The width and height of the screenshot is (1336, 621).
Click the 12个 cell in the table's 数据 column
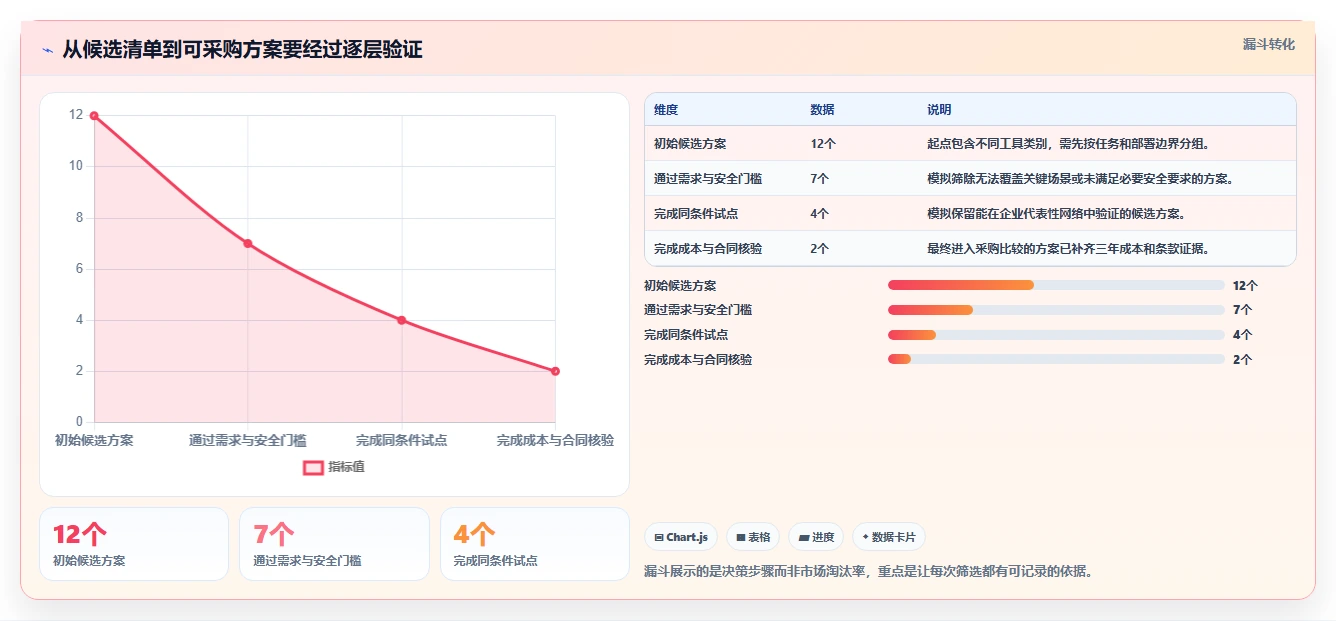click(x=823, y=144)
